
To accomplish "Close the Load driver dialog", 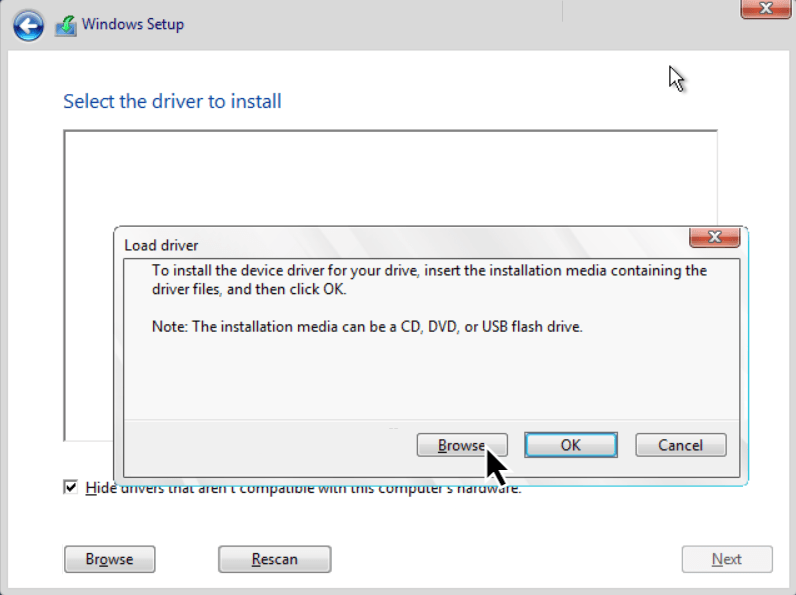I will tap(714, 237).
